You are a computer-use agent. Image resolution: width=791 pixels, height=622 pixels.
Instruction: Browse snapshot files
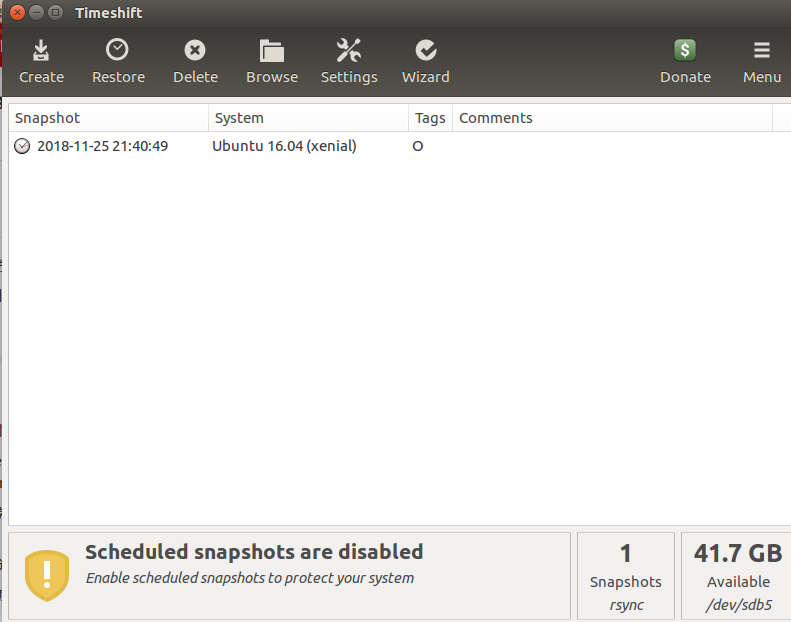[272, 61]
